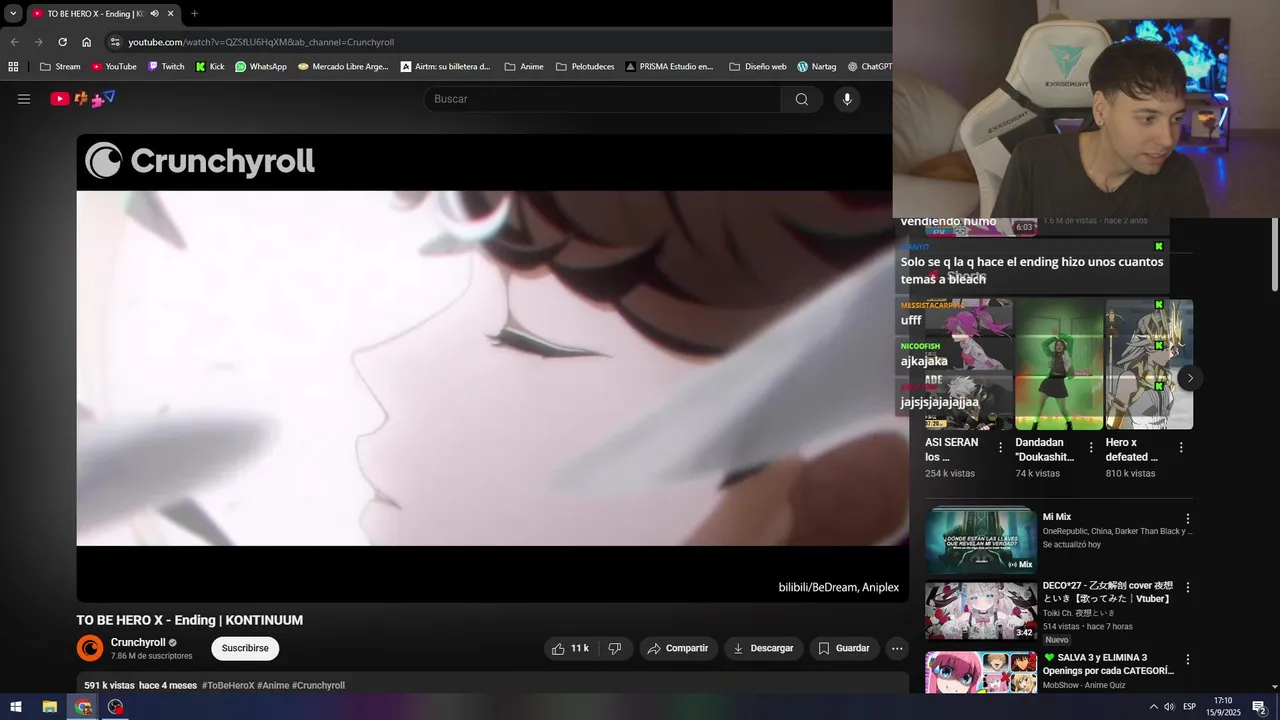Open the YouTube guide hamburger menu
The height and width of the screenshot is (720, 1280).
pyautogui.click(x=24, y=99)
